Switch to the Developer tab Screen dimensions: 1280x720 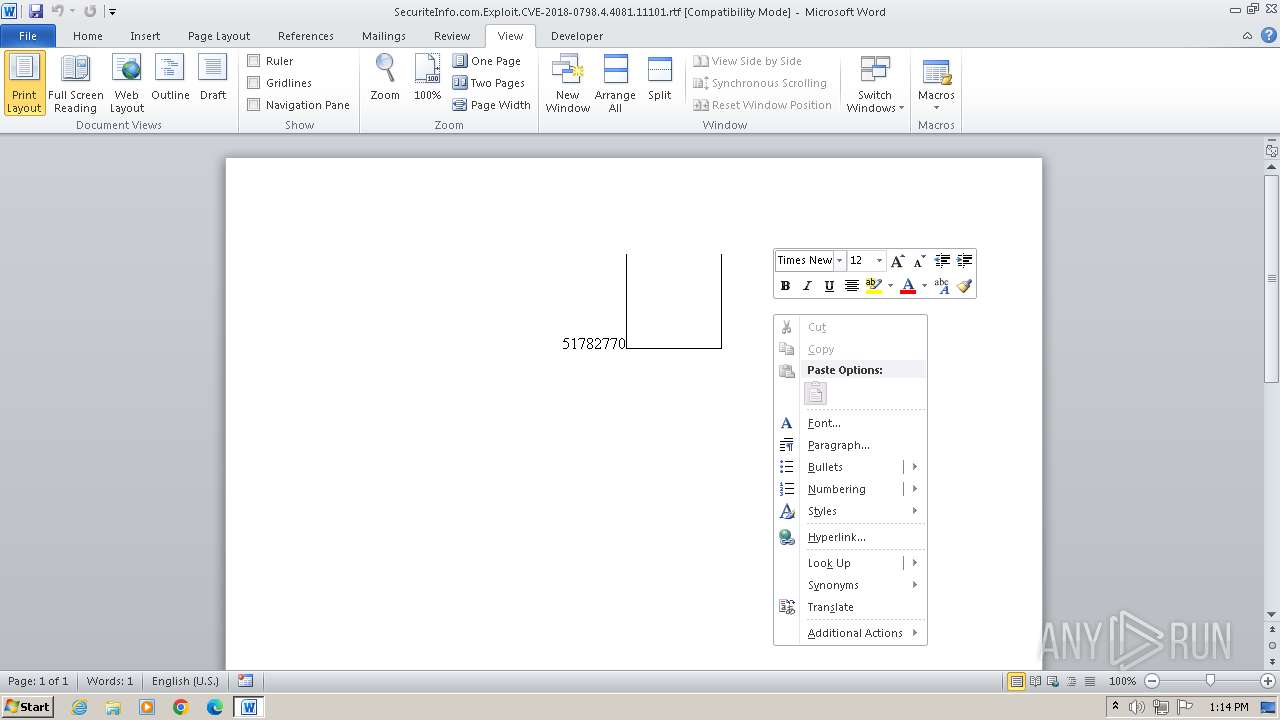click(577, 36)
